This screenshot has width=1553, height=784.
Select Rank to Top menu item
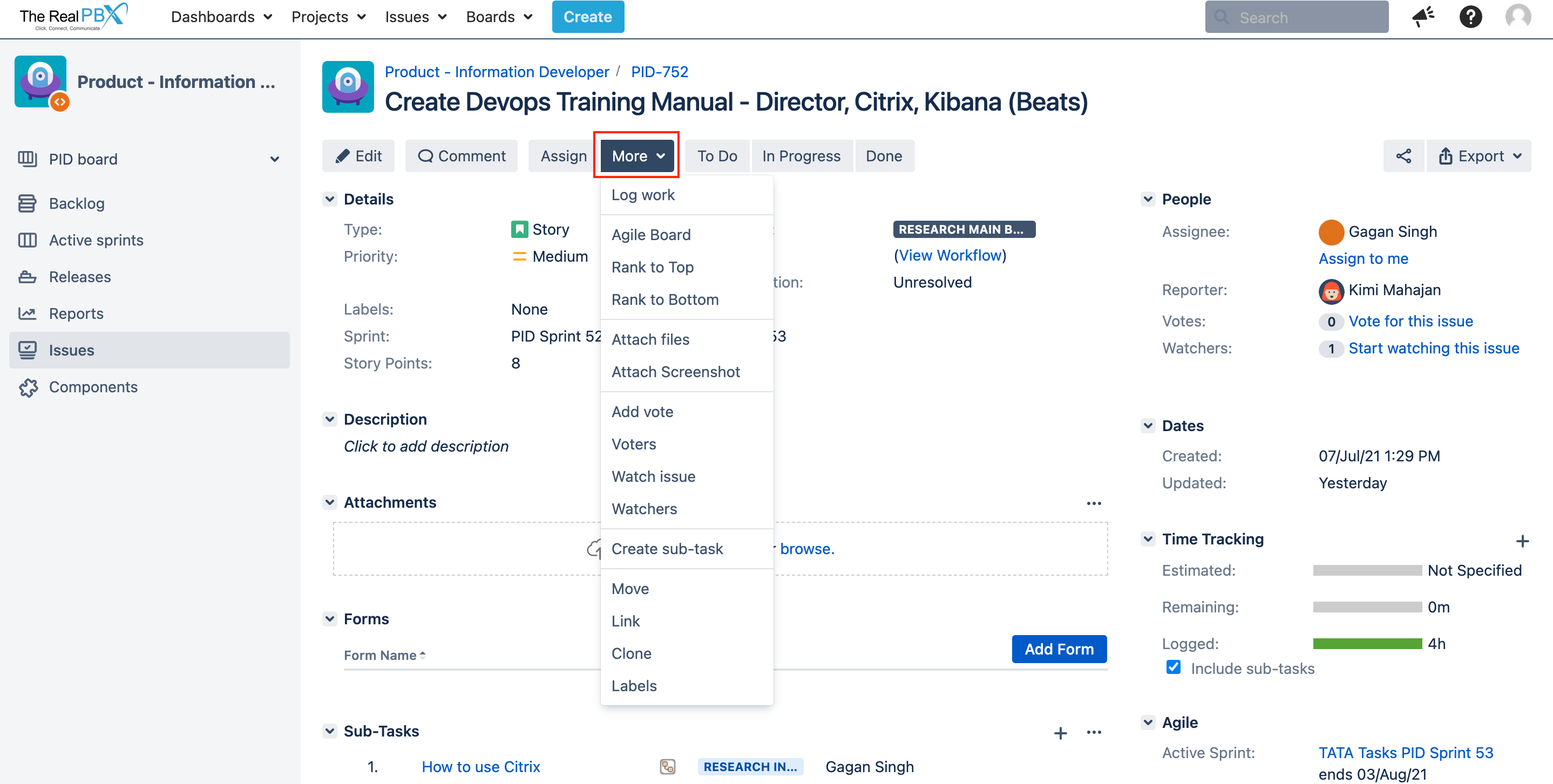click(x=687, y=267)
